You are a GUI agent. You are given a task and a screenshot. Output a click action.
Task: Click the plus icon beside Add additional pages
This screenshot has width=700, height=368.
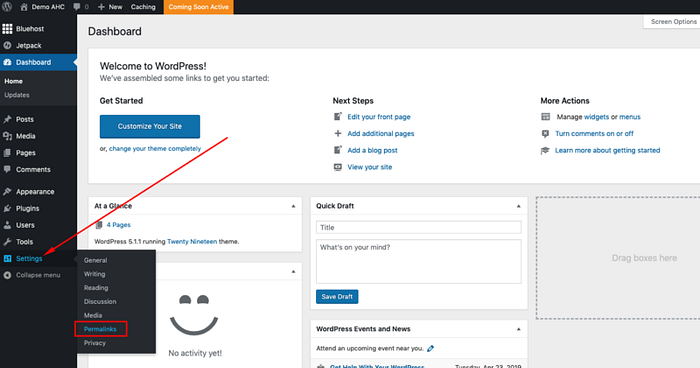tap(338, 133)
